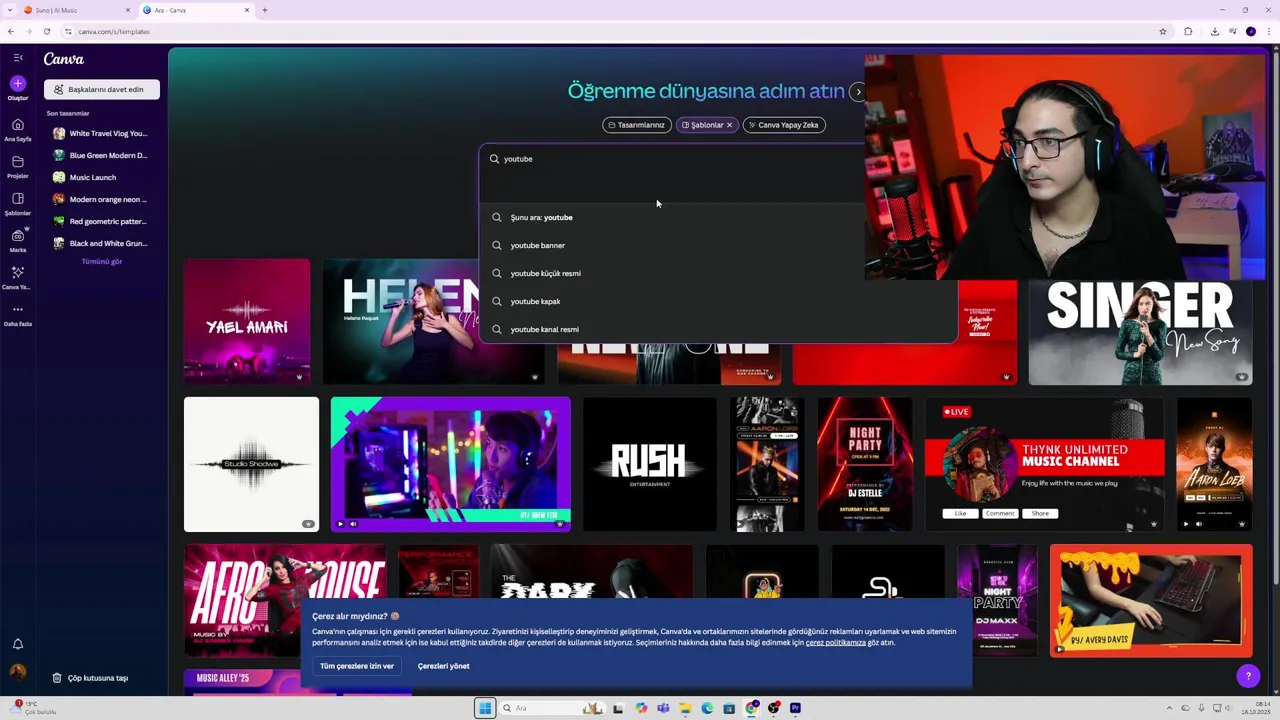Switch to the Ara - Canva tab
Viewport: 1280px width, 720px height.
(x=195, y=10)
